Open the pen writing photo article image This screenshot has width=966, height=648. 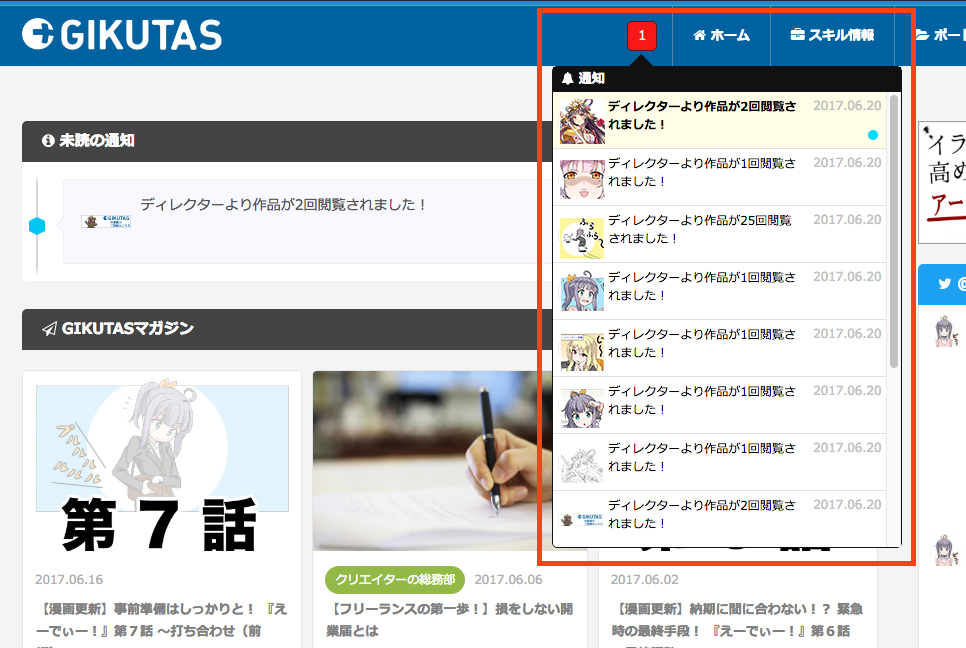coord(431,461)
